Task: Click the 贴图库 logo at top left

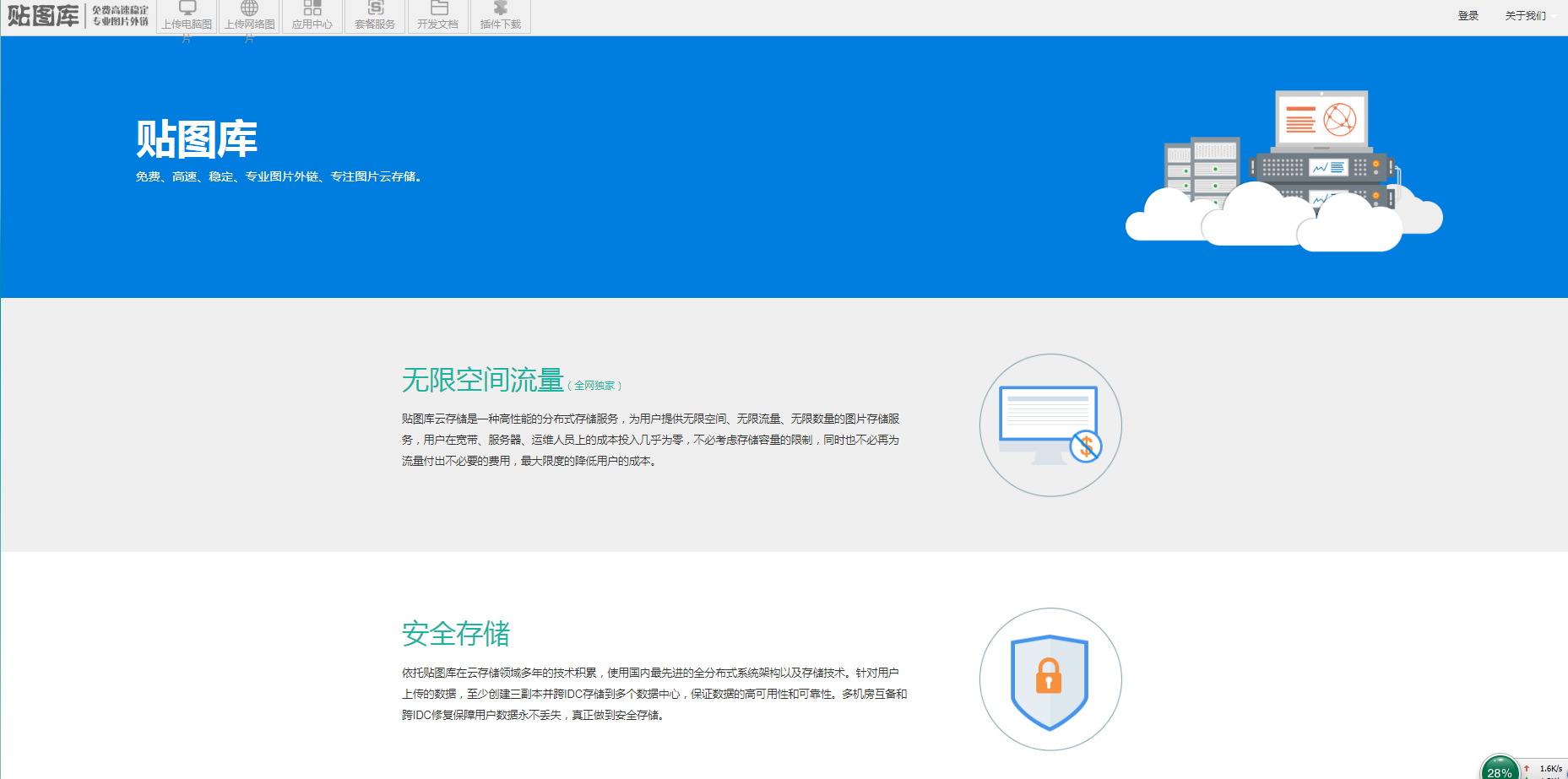Action: (43, 14)
